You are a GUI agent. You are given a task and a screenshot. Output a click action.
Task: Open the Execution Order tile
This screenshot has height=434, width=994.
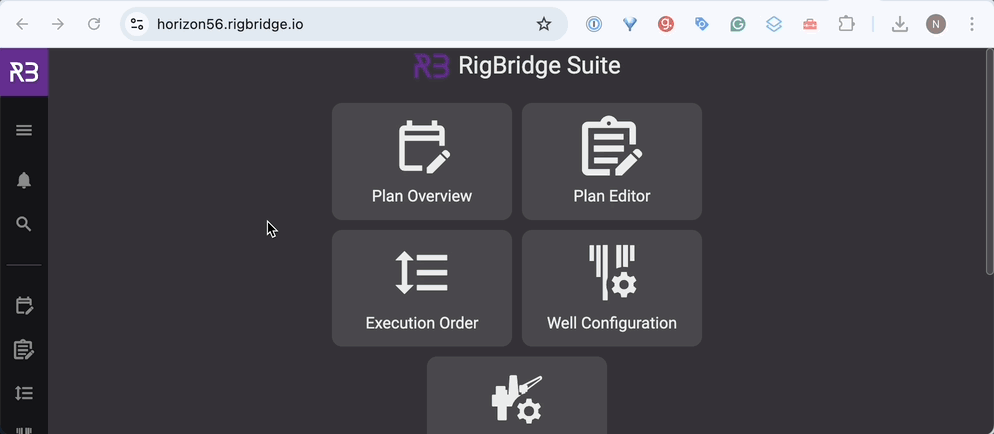click(x=421, y=288)
